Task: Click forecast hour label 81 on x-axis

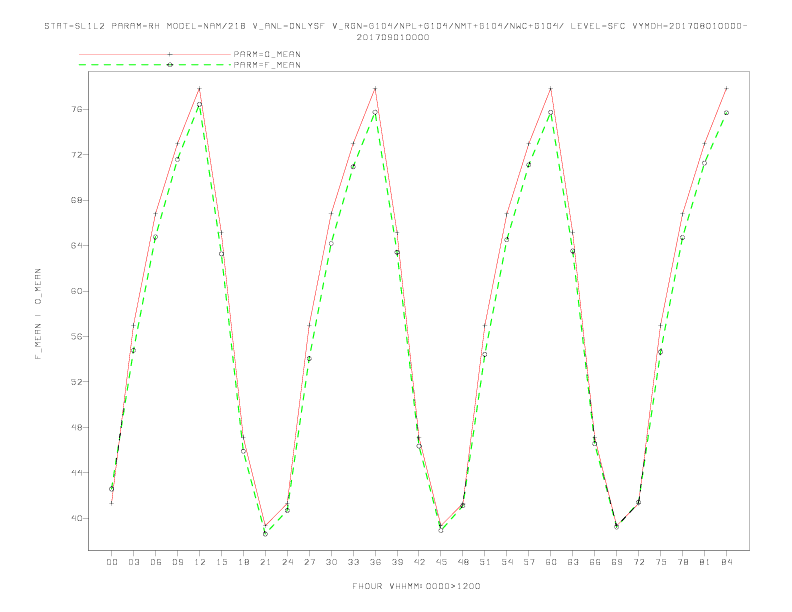Action: 705,562
